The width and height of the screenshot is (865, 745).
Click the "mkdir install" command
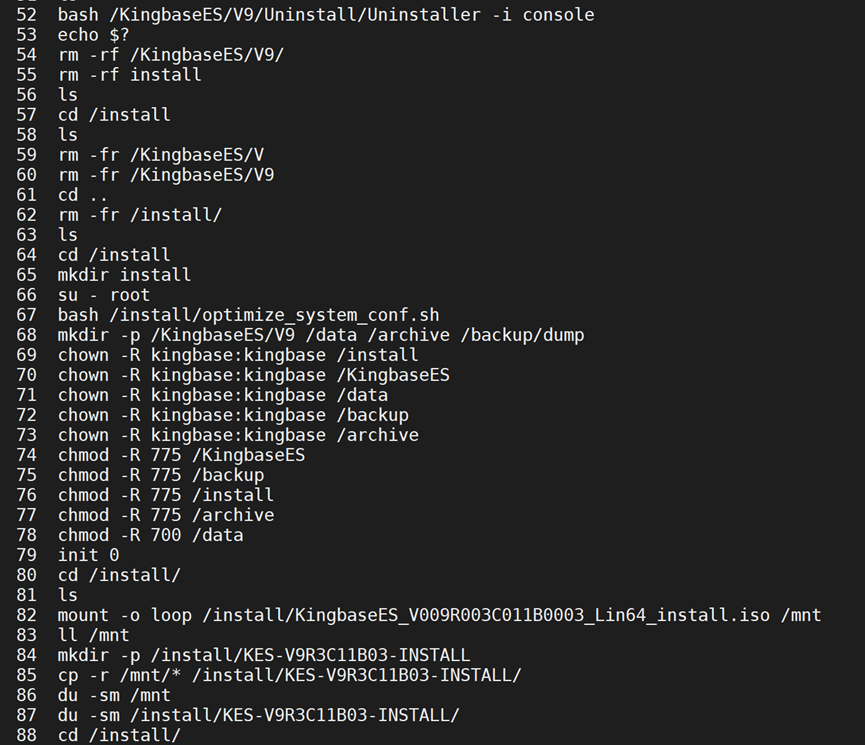coord(124,275)
